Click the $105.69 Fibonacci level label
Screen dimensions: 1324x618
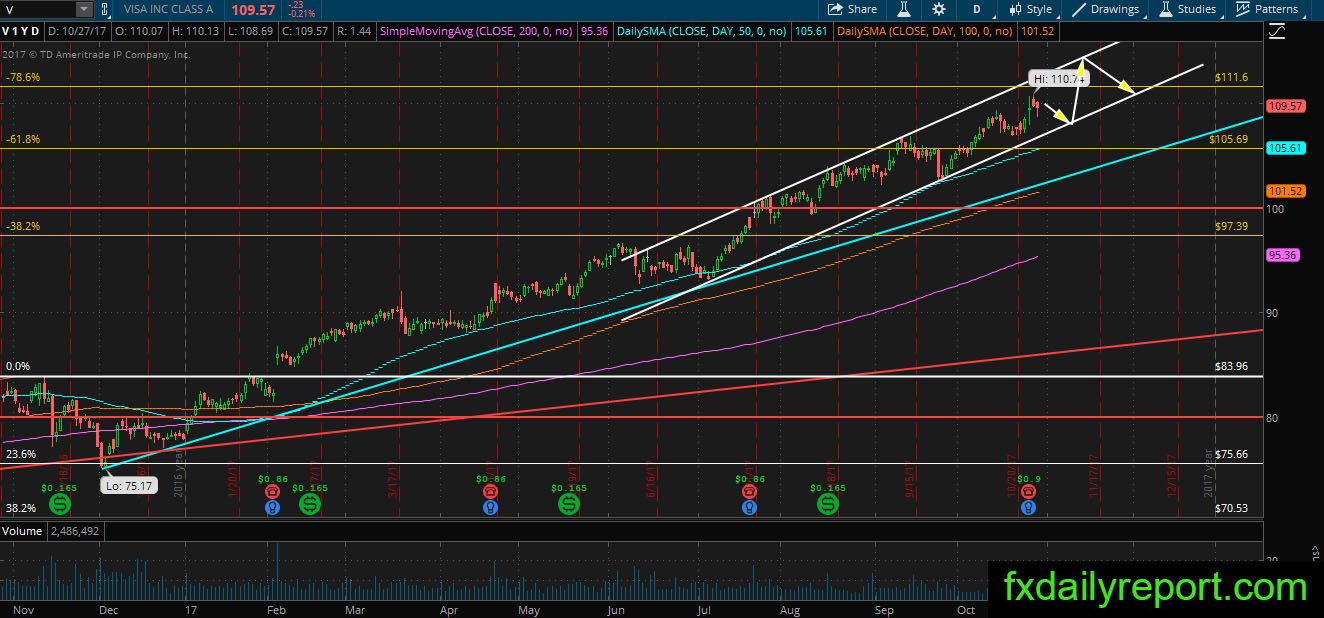click(x=1230, y=139)
